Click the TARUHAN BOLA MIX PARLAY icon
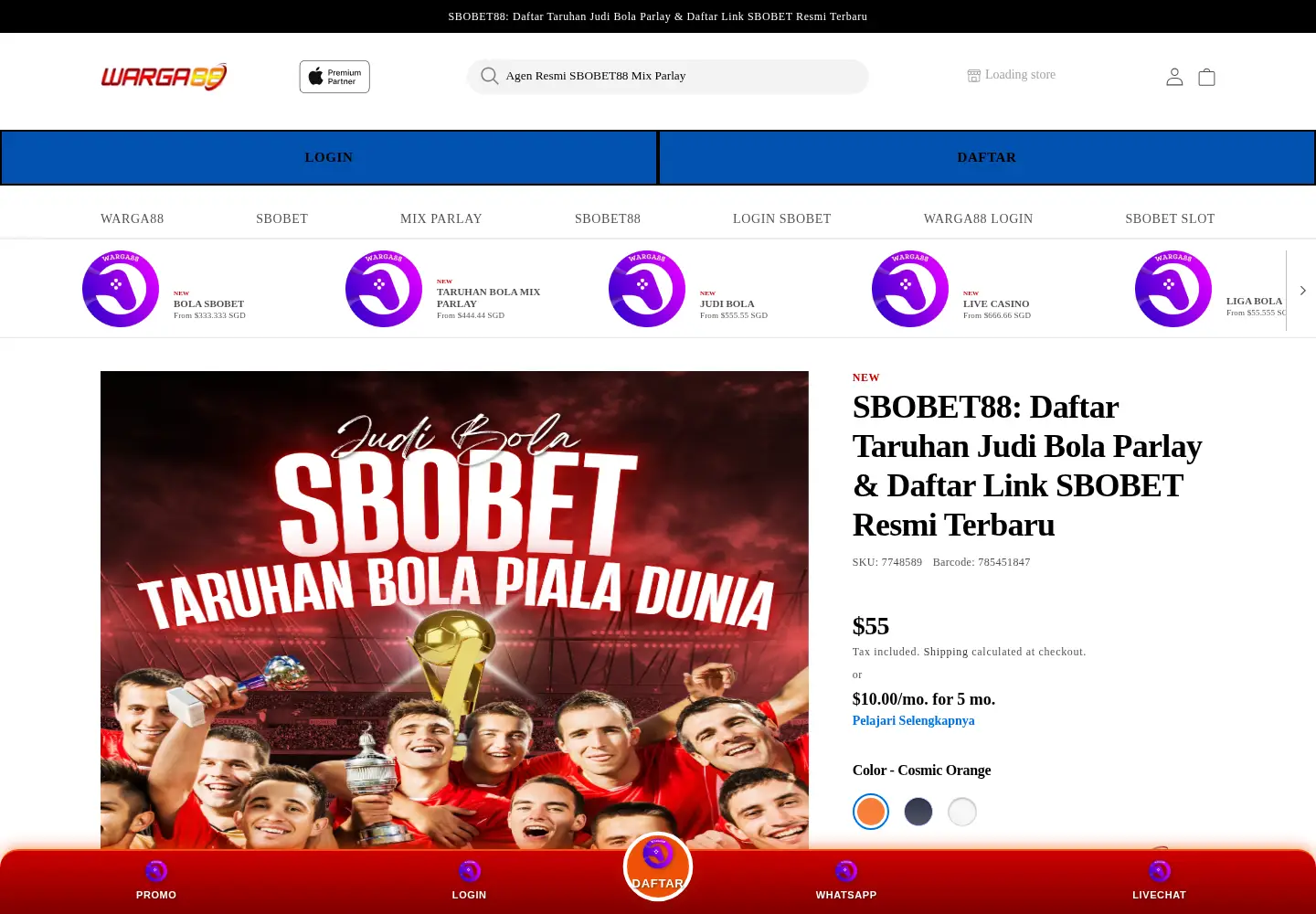 384,289
